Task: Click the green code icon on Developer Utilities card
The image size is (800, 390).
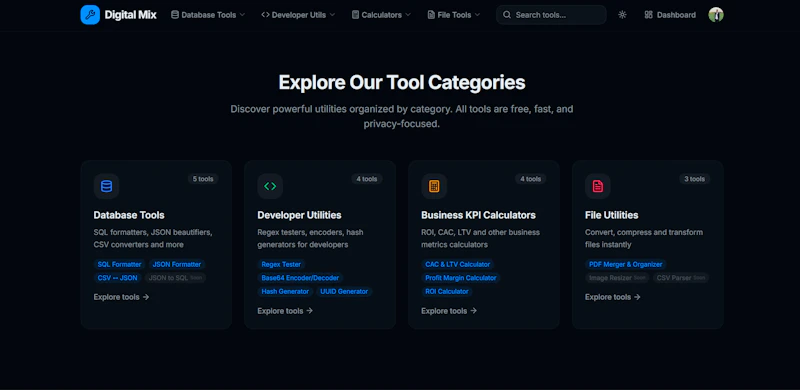Action: 270,186
